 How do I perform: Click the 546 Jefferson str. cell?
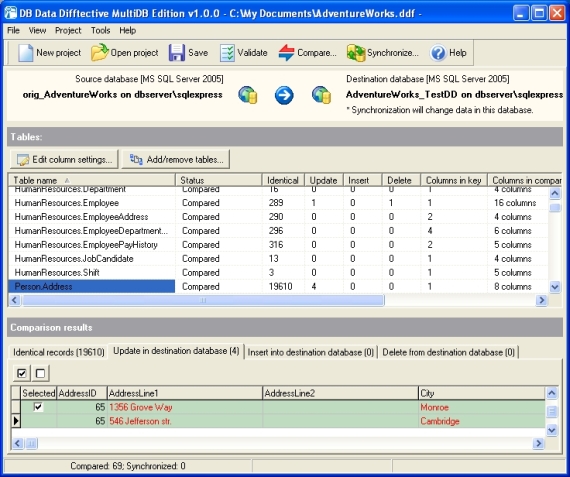pos(185,421)
